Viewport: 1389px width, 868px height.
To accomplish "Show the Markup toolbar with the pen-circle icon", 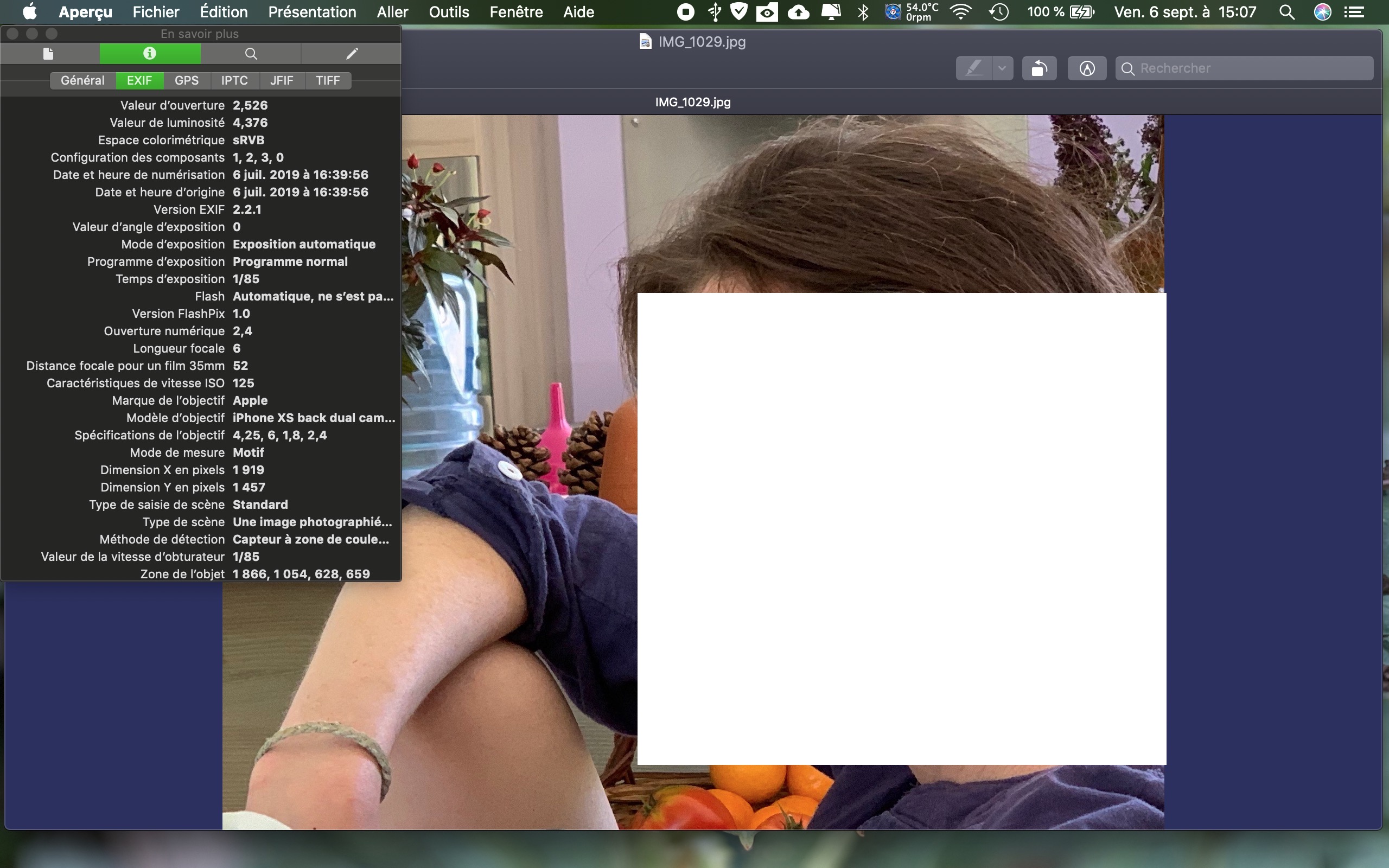I will [1087, 68].
